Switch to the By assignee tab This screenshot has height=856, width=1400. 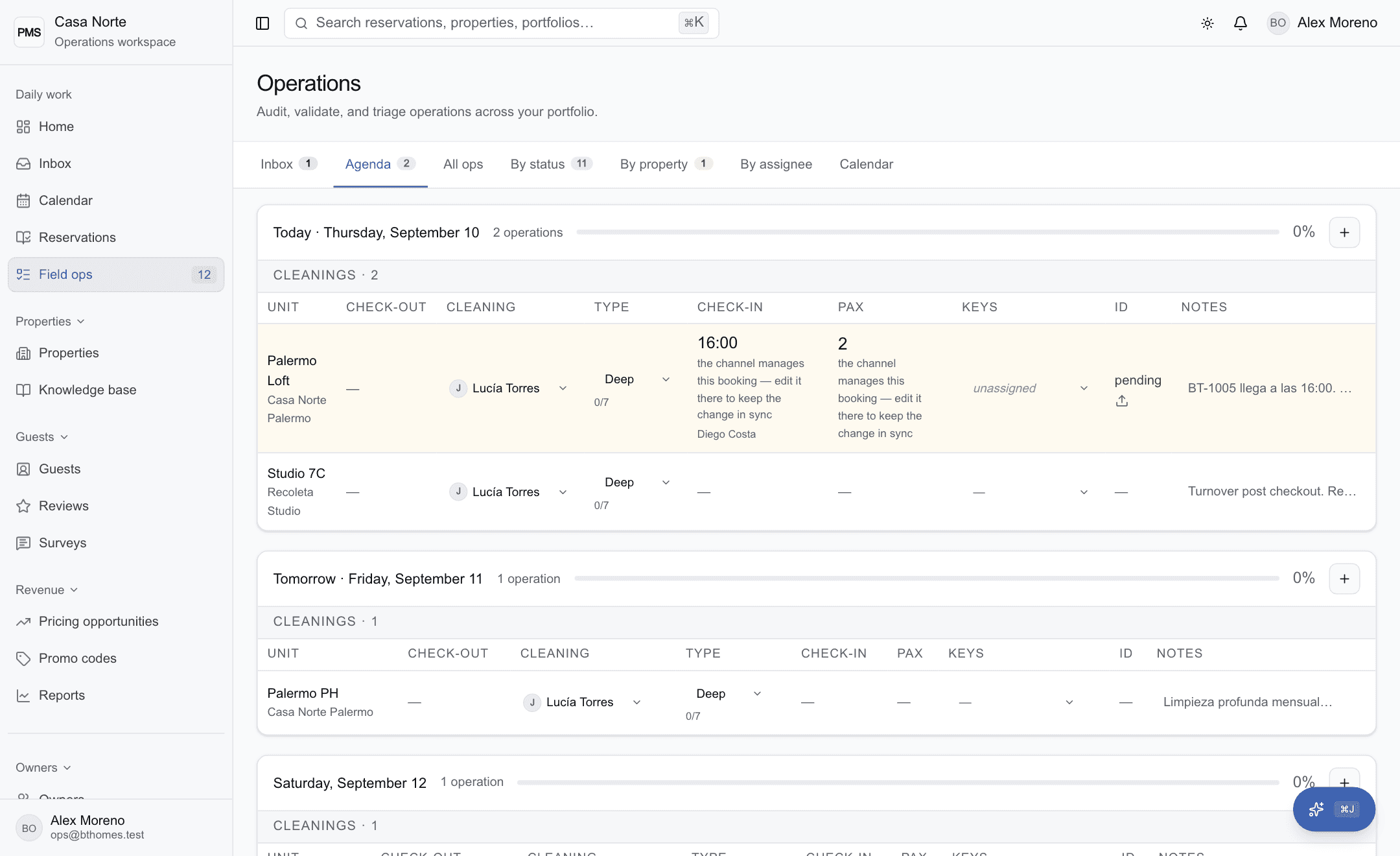pyautogui.click(x=776, y=164)
